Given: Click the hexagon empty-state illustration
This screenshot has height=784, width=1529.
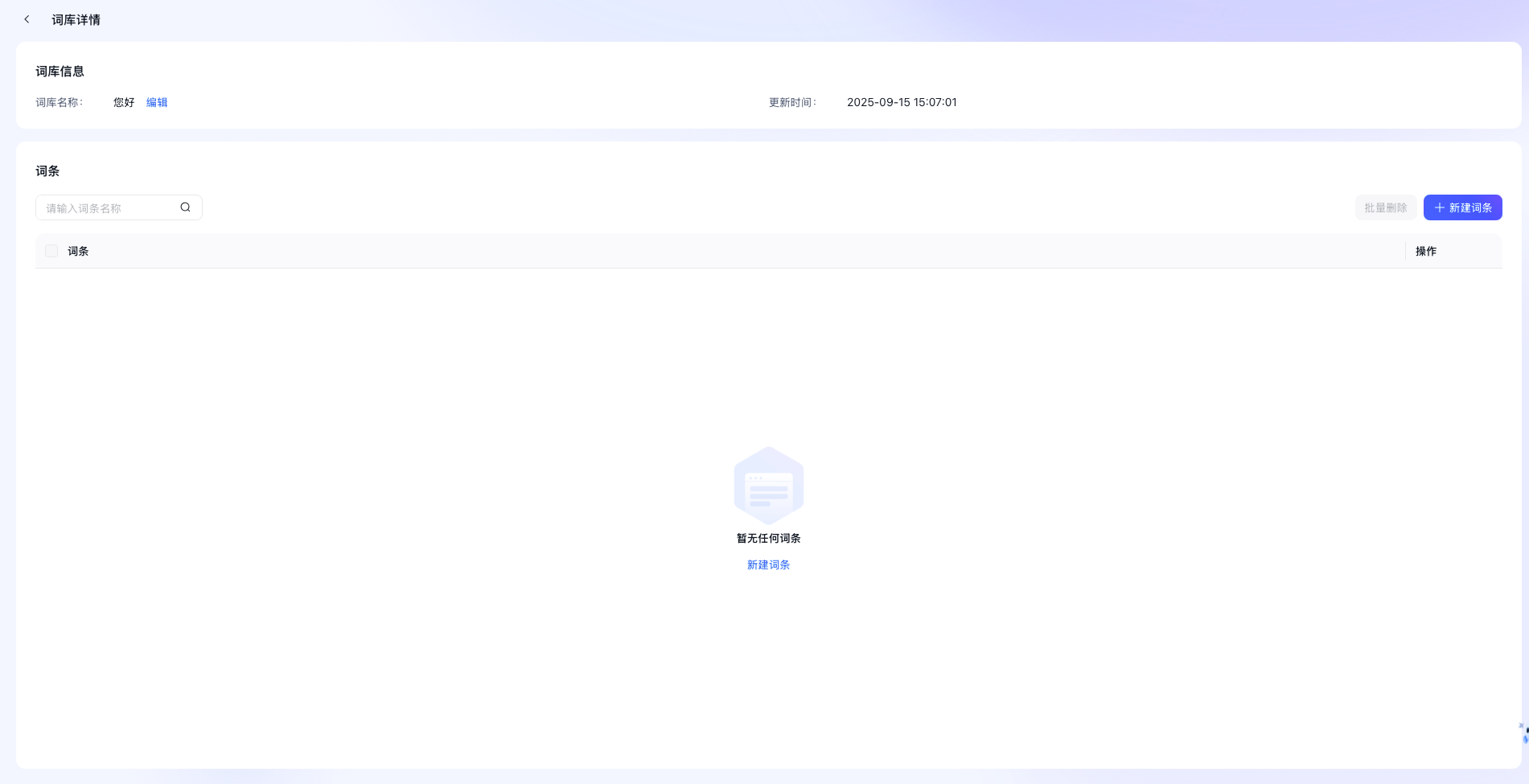Looking at the screenshot, I should tap(768, 486).
